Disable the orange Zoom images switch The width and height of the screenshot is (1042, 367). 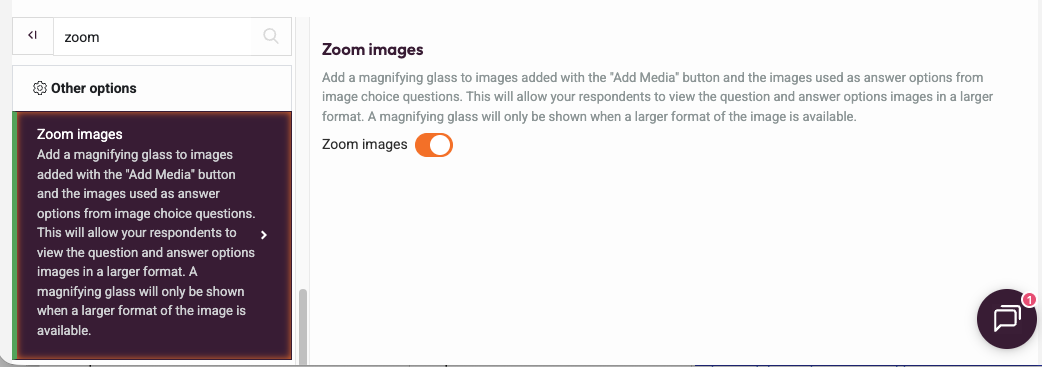[434, 144]
